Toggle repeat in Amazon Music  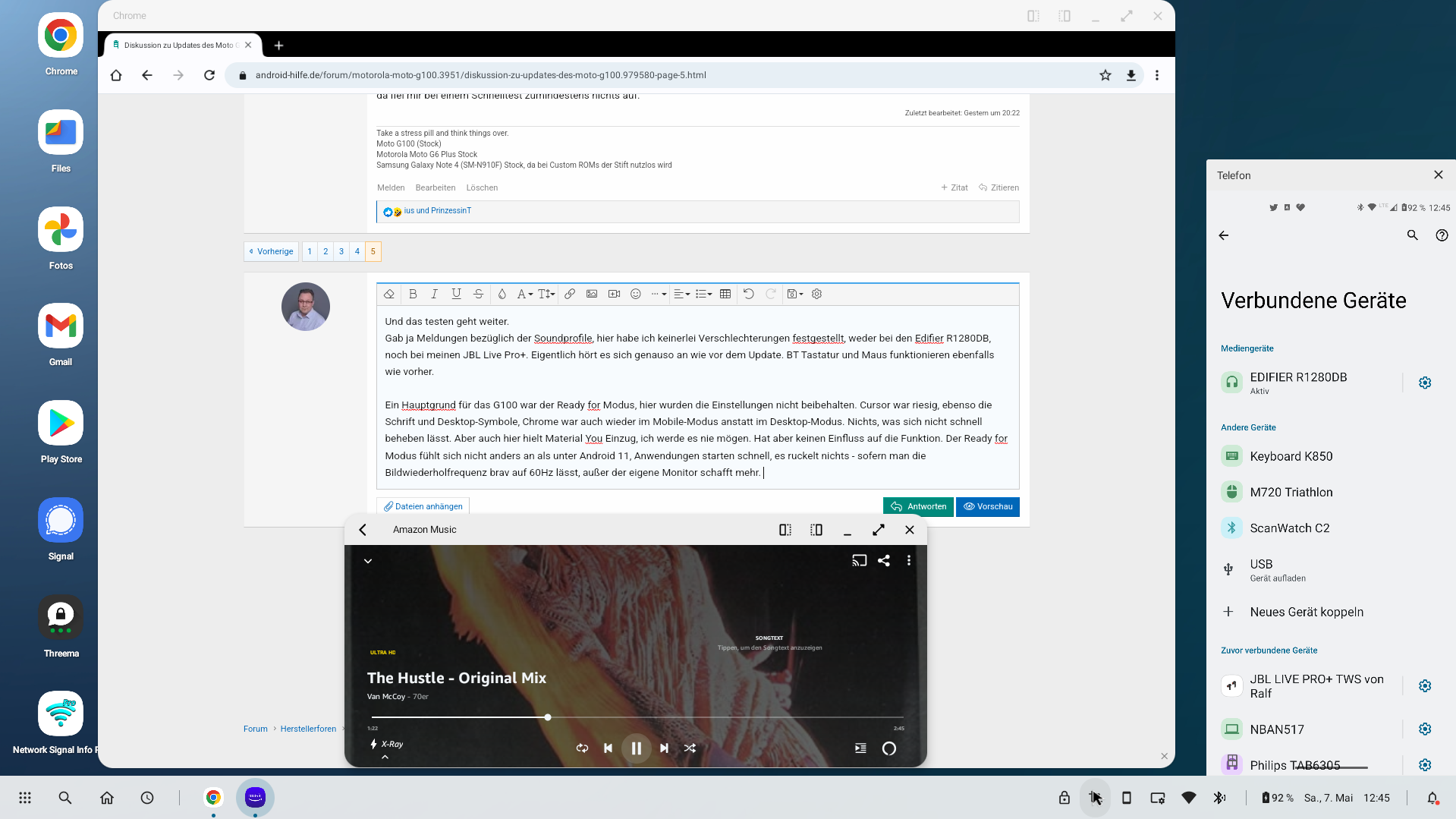(x=582, y=748)
